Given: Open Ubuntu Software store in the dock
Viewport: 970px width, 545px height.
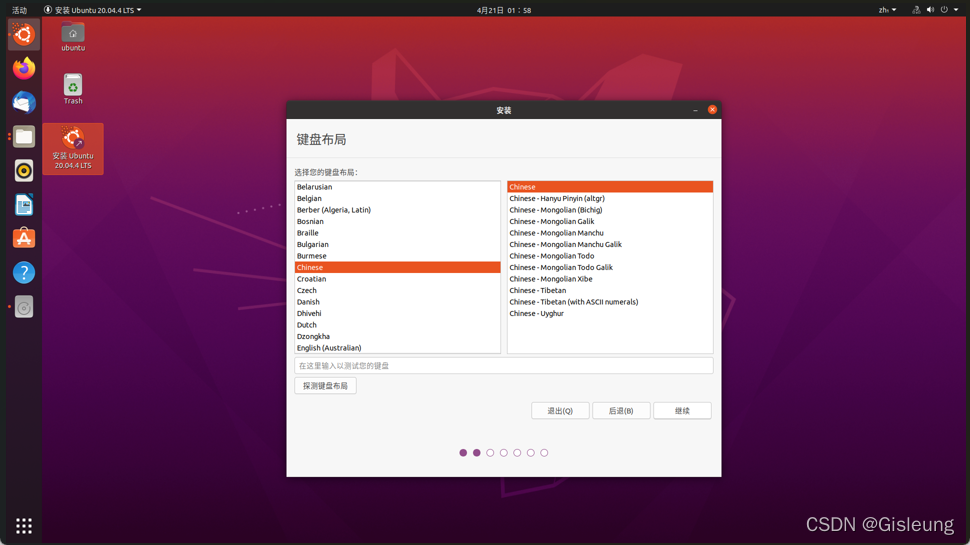Looking at the screenshot, I should (x=24, y=239).
